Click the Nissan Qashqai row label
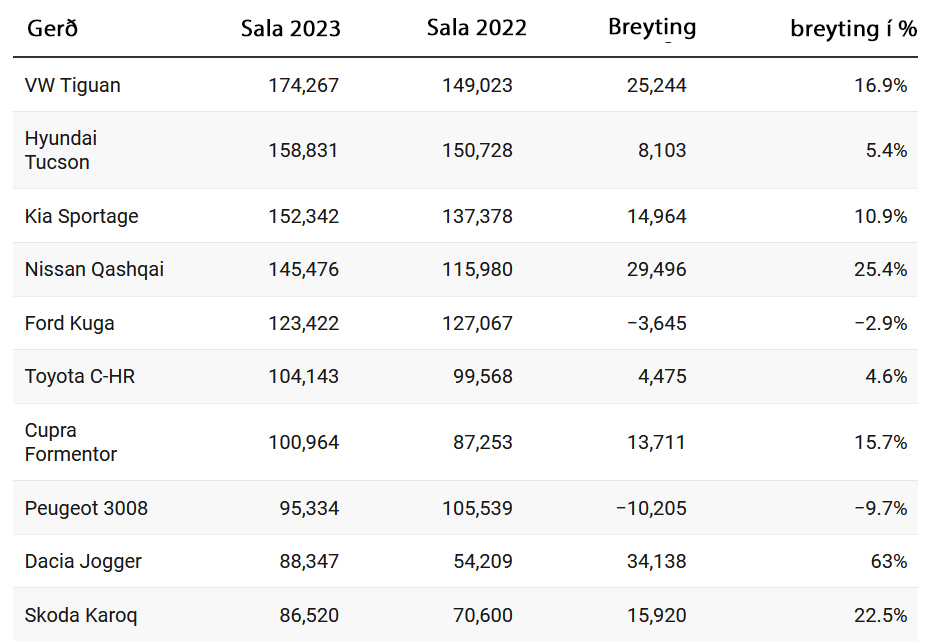 click(94, 270)
